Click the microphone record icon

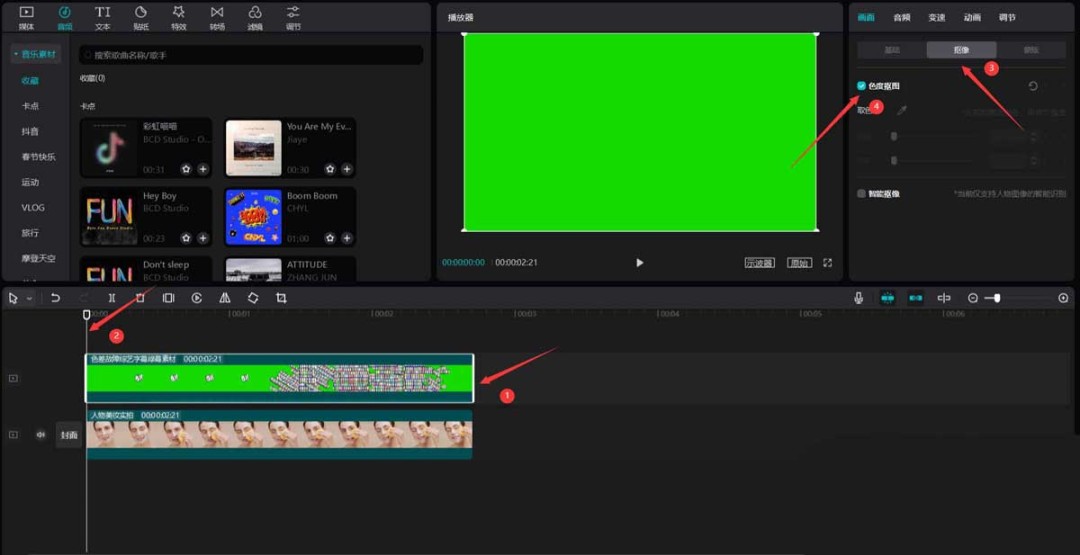[858, 298]
